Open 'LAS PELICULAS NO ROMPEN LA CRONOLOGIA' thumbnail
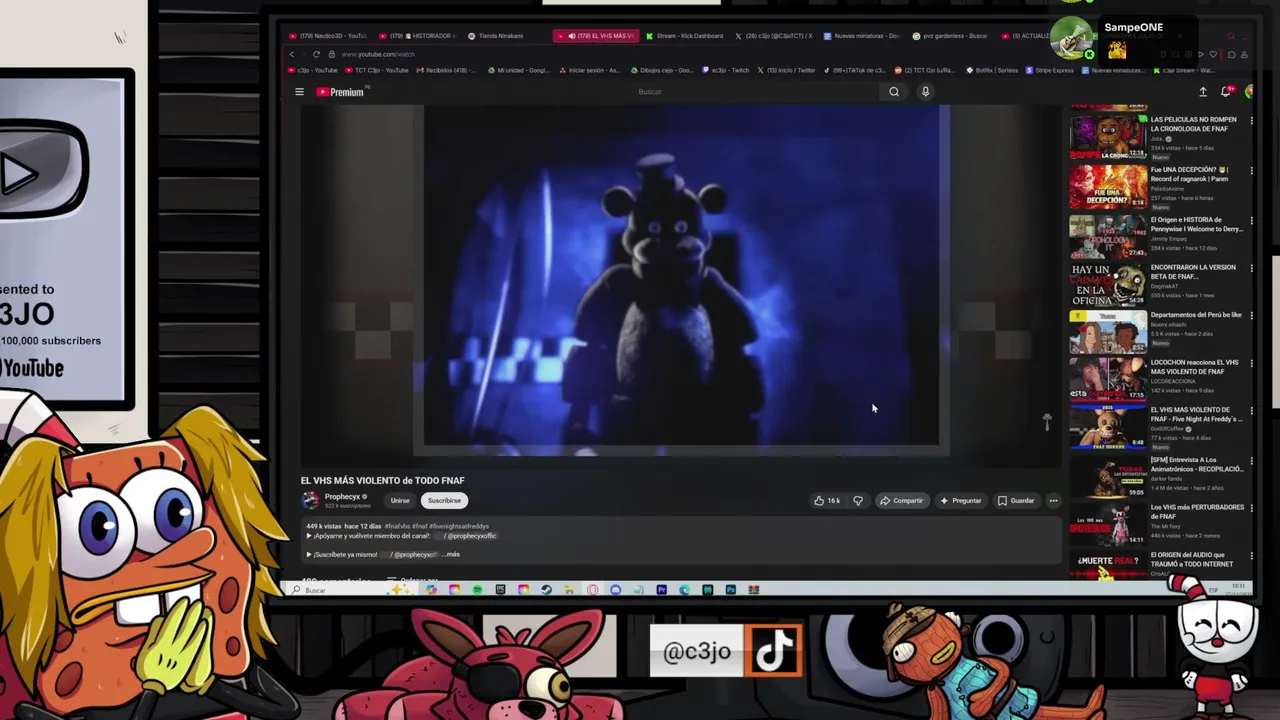This screenshot has width=1280, height=720. point(1108,137)
